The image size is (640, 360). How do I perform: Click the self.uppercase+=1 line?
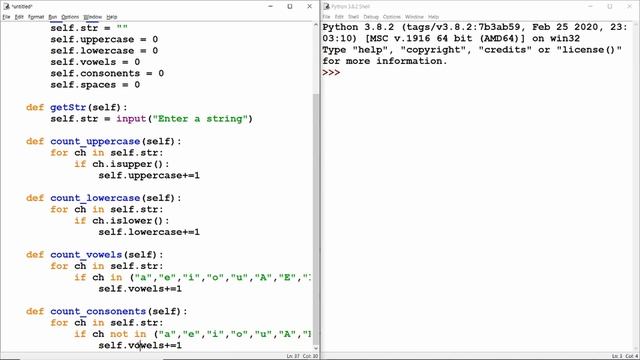pos(149,176)
